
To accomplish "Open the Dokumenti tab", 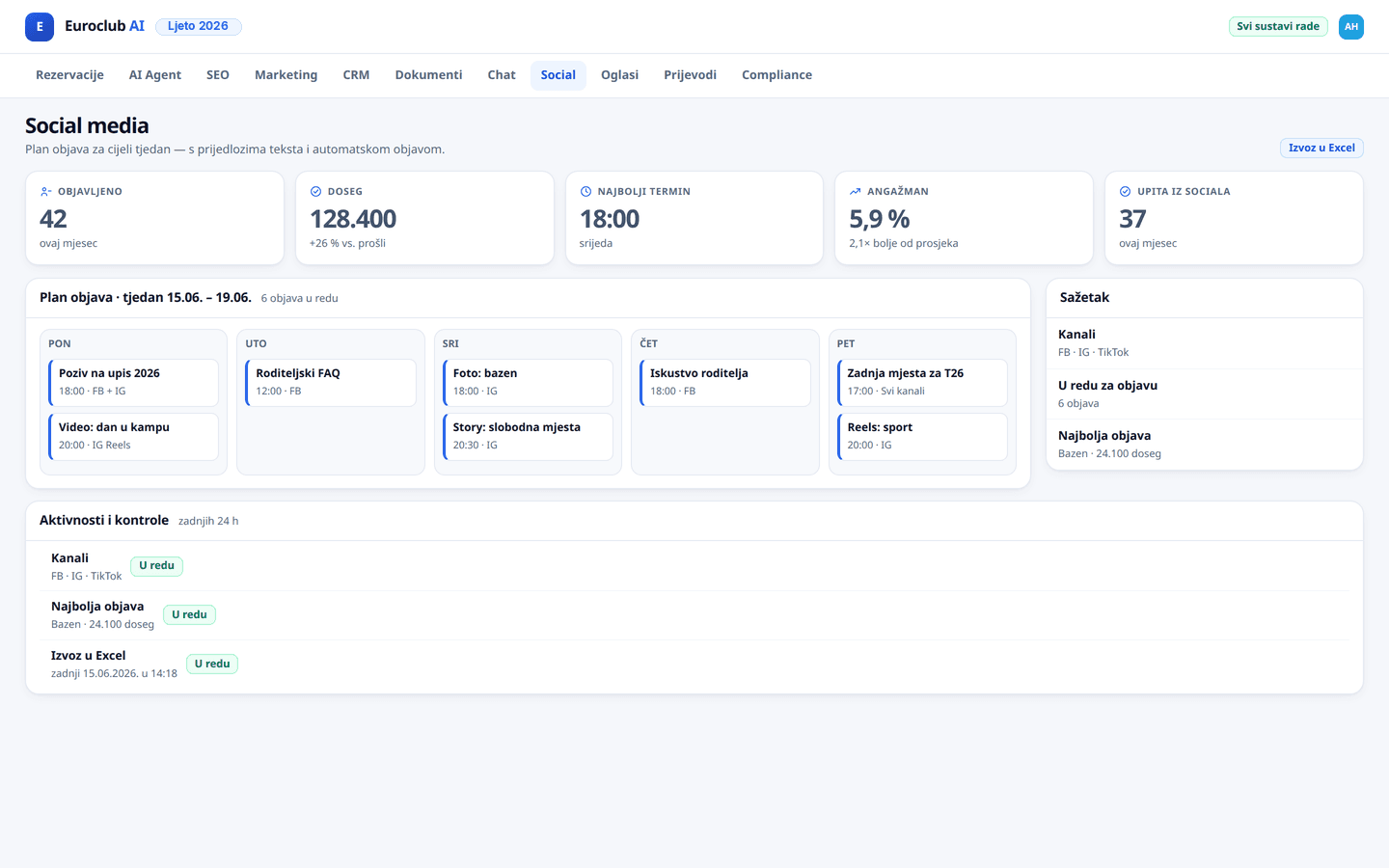I will tap(428, 75).
